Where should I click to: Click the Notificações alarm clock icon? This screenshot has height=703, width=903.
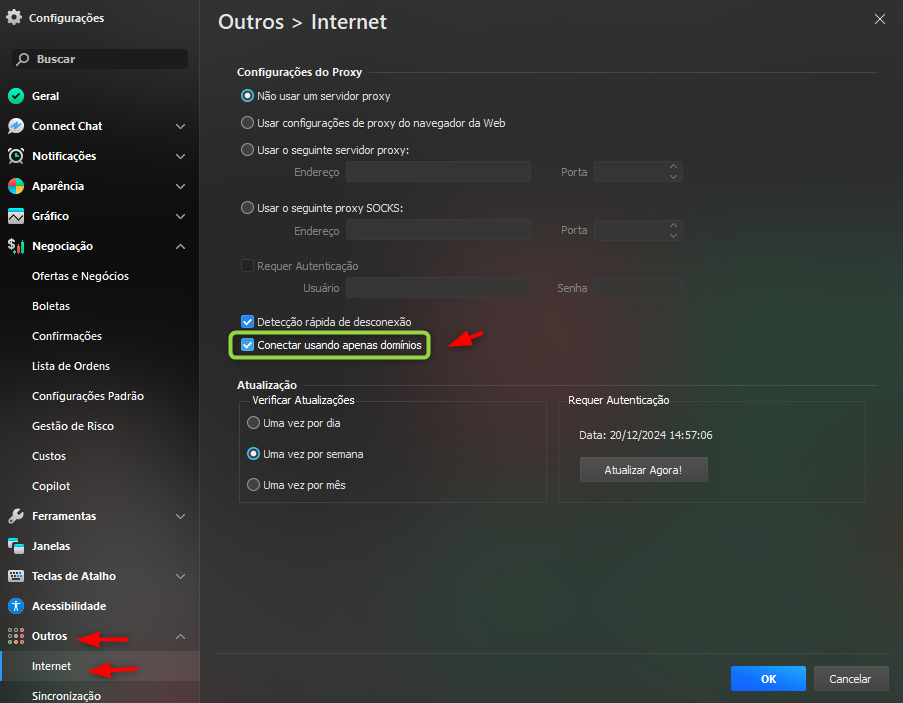tap(15, 157)
